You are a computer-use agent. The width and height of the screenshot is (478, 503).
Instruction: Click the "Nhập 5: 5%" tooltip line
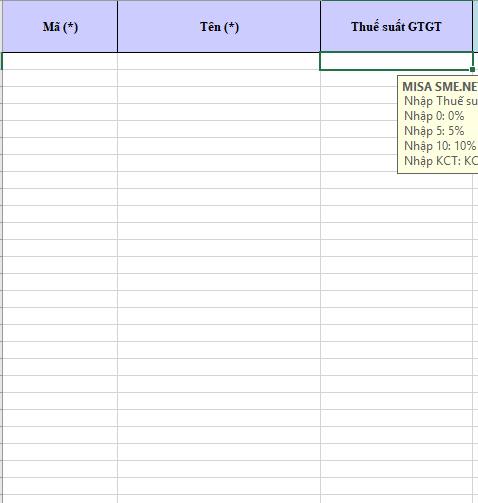tap(434, 131)
